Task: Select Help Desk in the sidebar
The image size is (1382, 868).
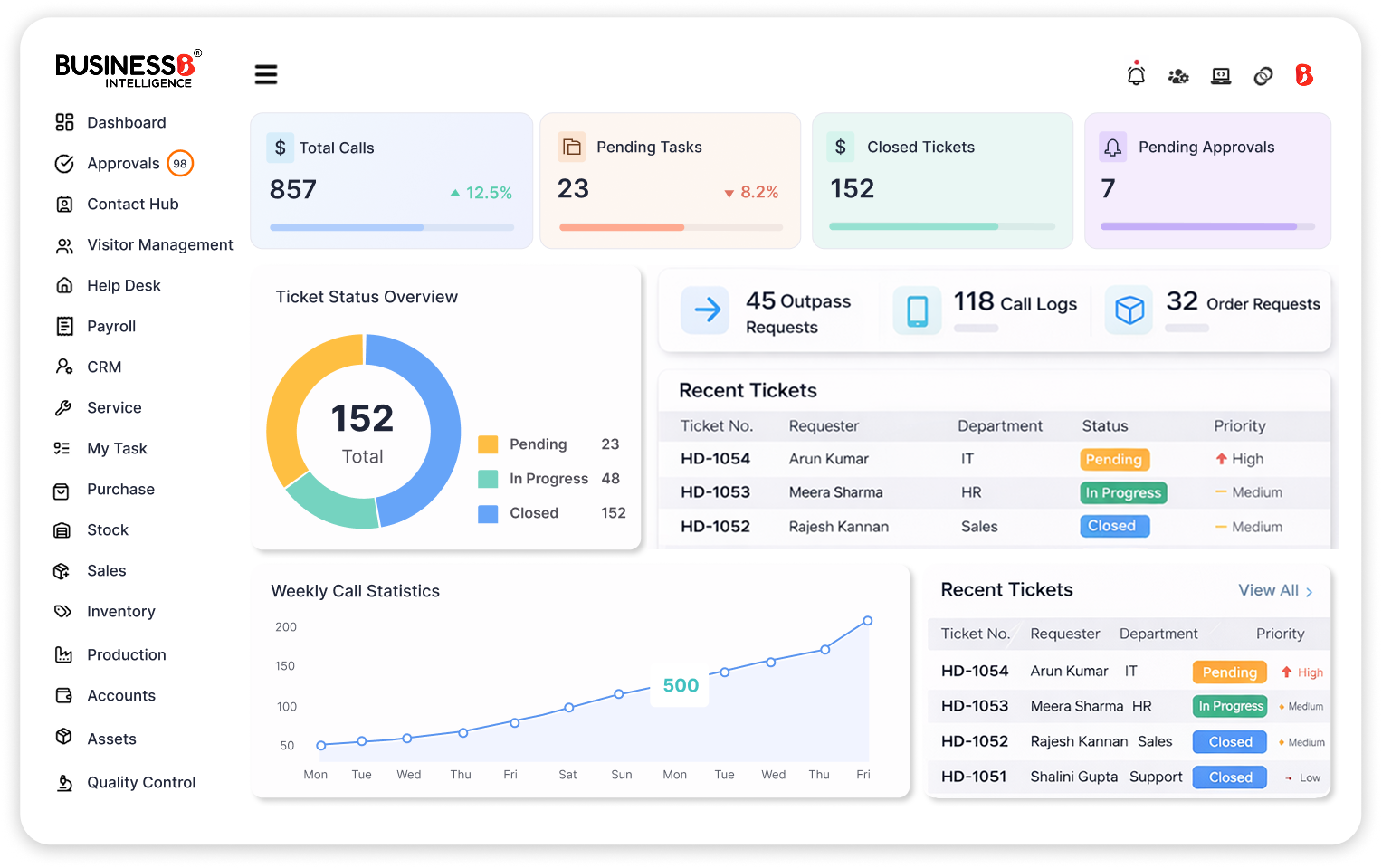Action: [x=122, y=285]
